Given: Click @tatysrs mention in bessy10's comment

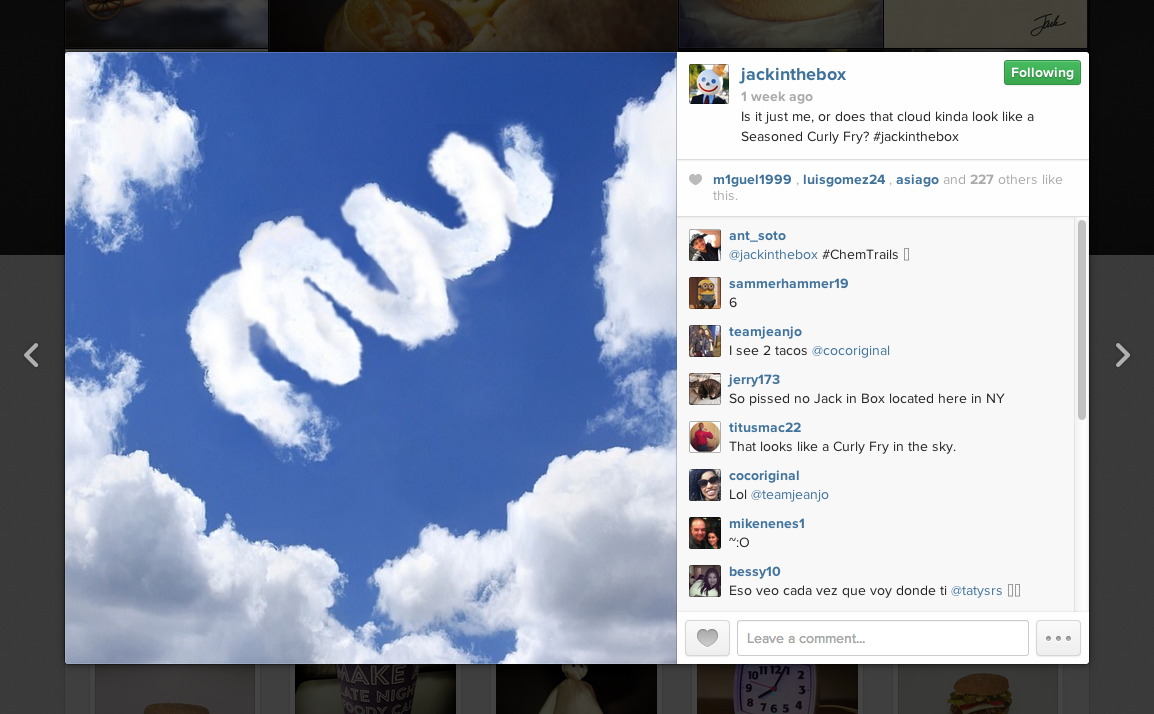Looking at the screenshot, I should pos(977,591).
